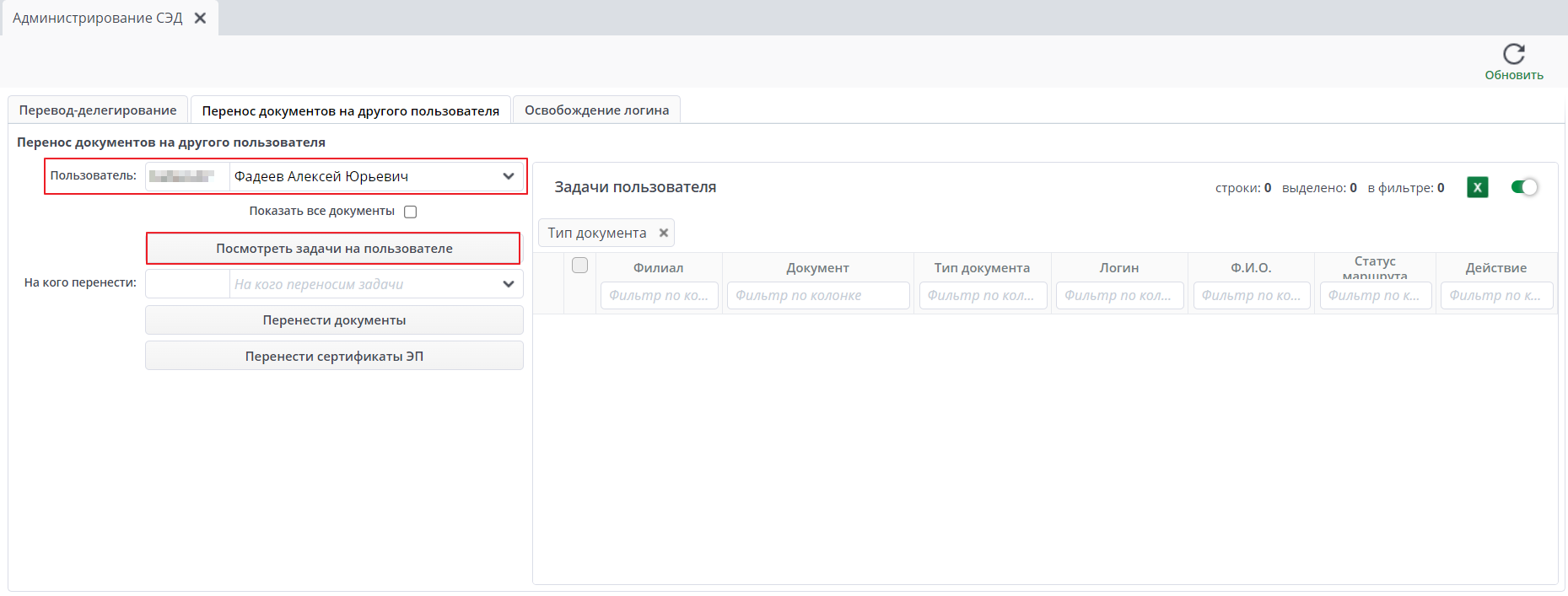
Task: Click the Логин column filter field
Action: [1118, 296]
